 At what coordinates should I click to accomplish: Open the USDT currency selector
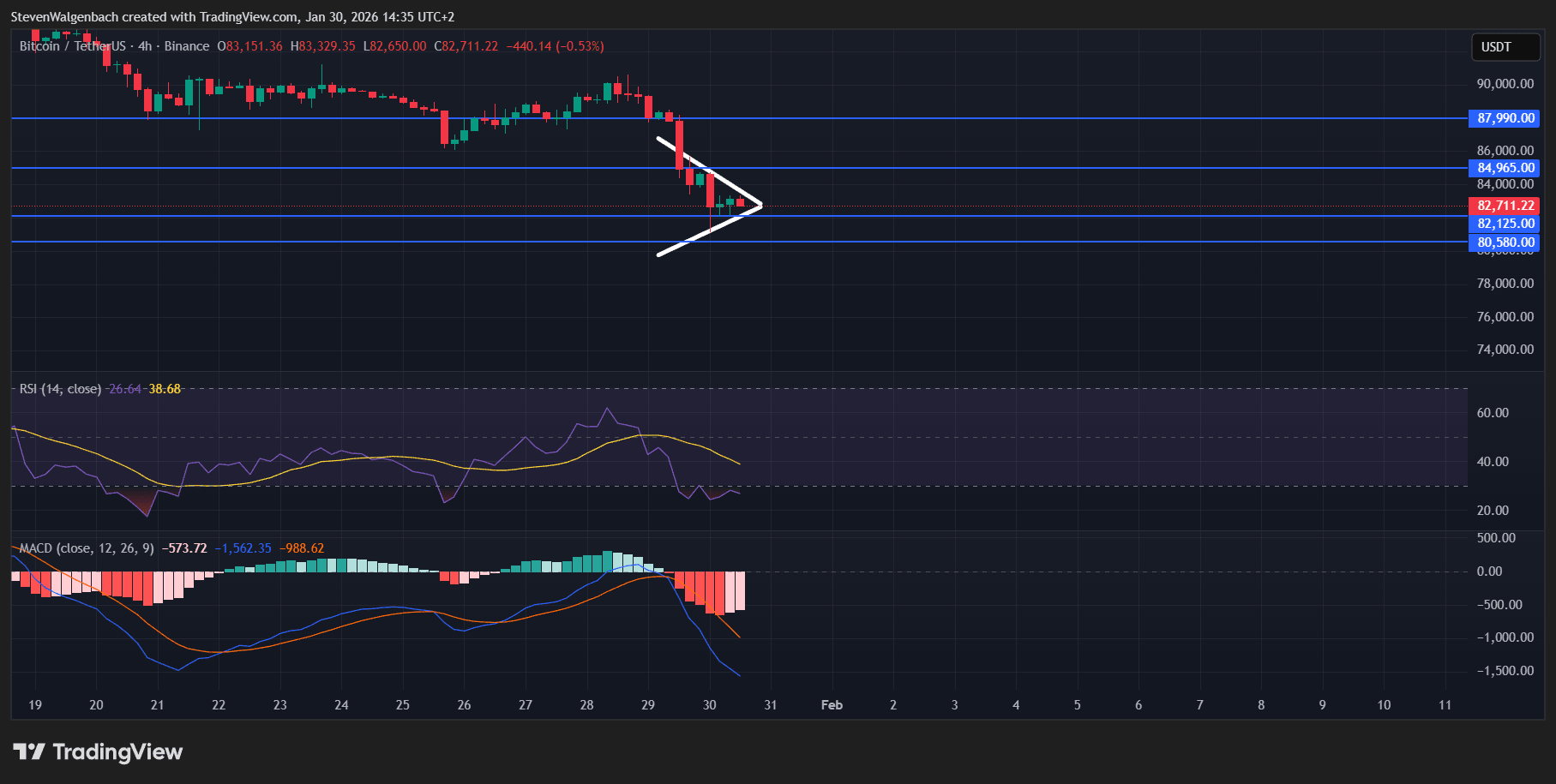(x=1505, y=47)
